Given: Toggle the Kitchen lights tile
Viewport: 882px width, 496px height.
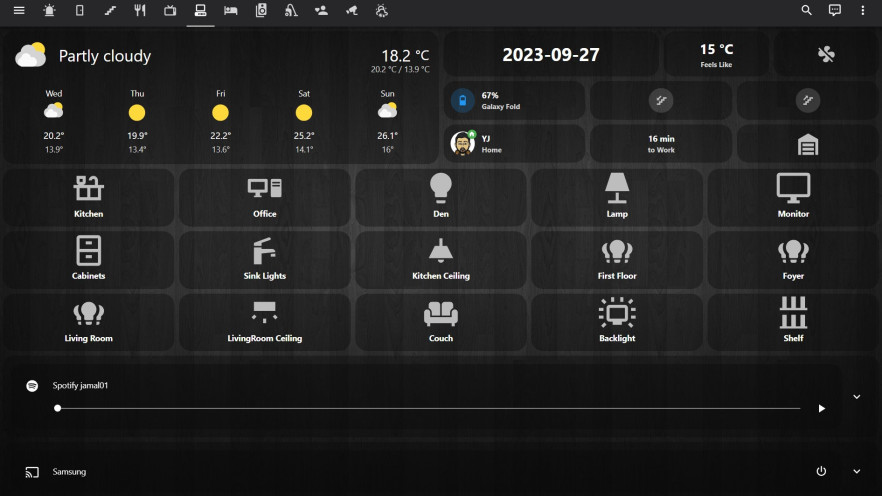Looking at the screenshot, I should 89,197.
